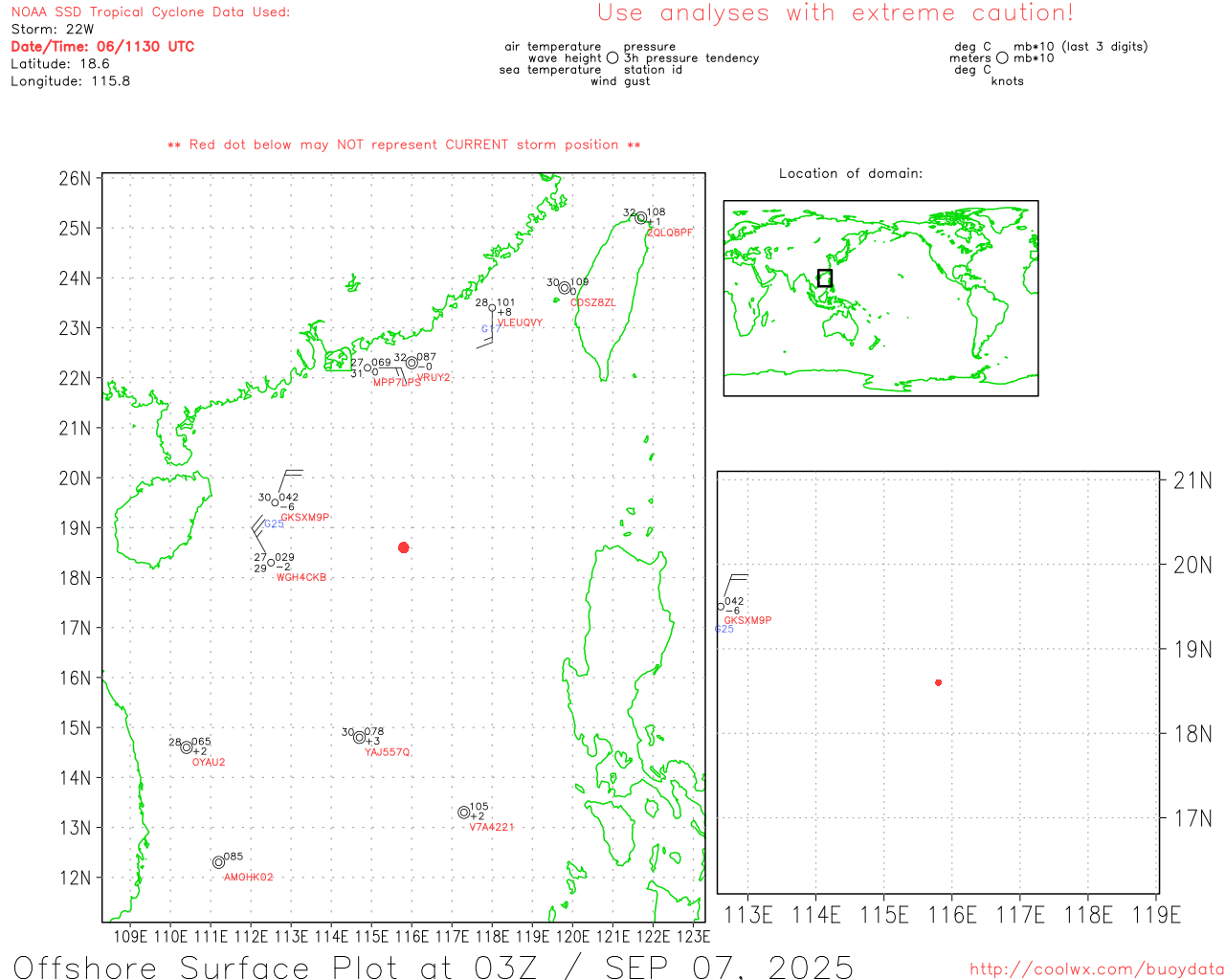
Task: Click the 'wave height' legend label
Action: pos(565,58)
